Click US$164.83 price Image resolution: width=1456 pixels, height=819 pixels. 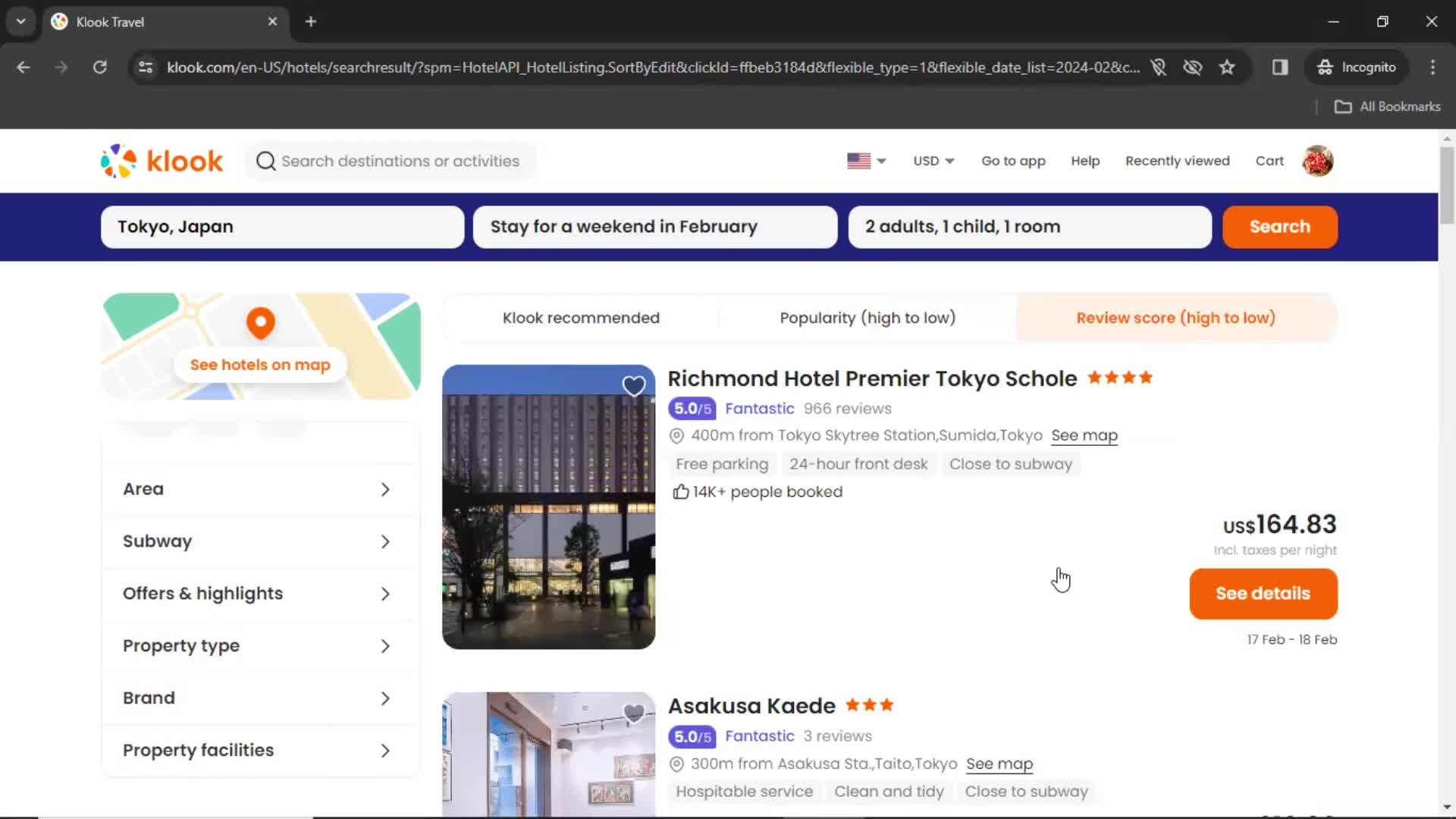point(1279,525)
